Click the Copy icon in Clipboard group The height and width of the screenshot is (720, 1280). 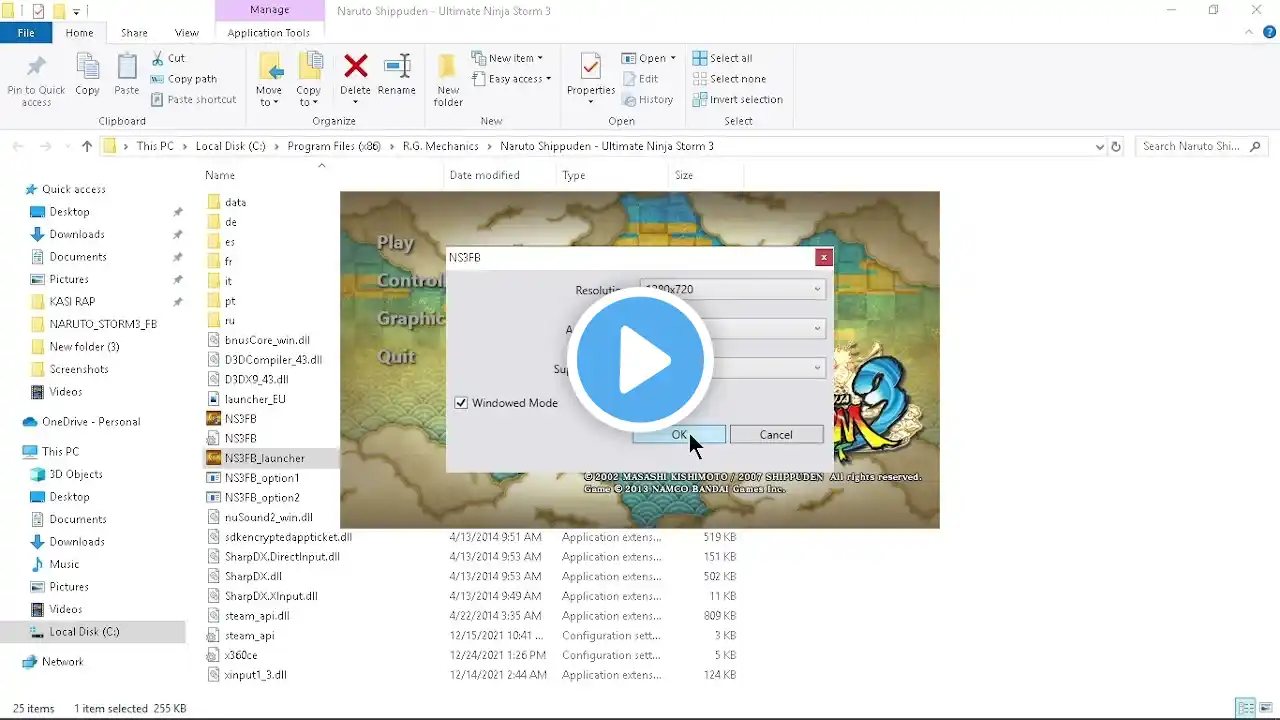pos(88,75)
